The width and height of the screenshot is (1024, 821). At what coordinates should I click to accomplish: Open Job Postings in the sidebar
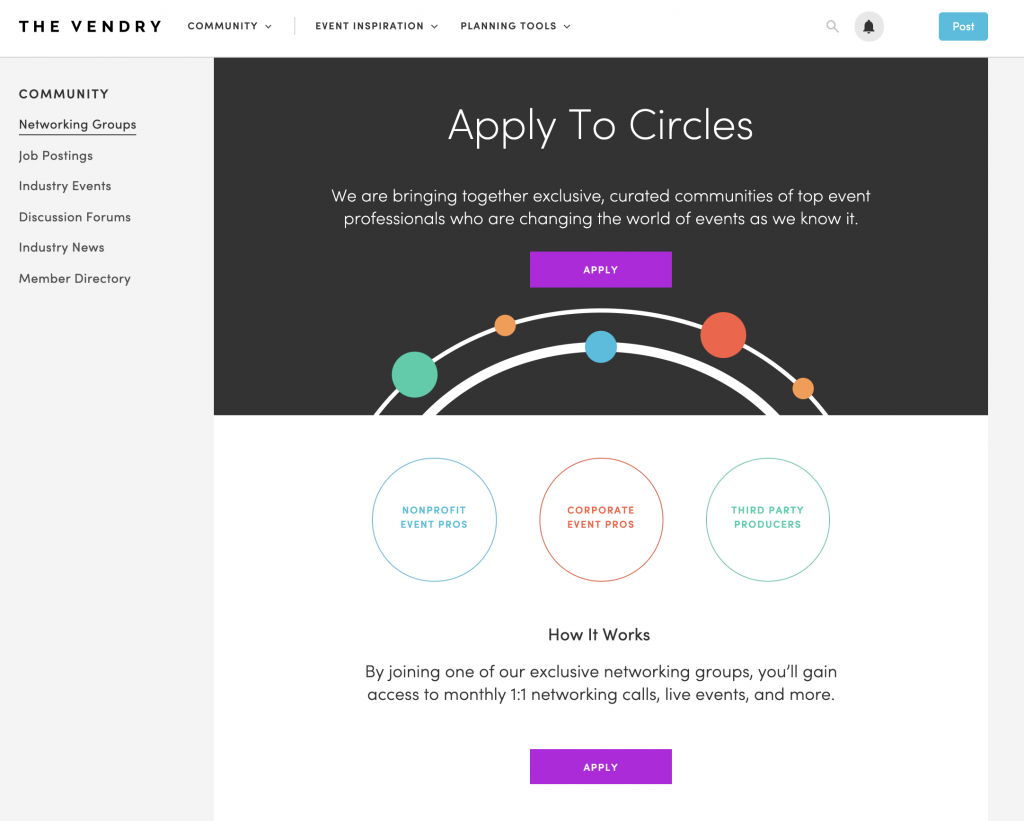coord(56,155)
